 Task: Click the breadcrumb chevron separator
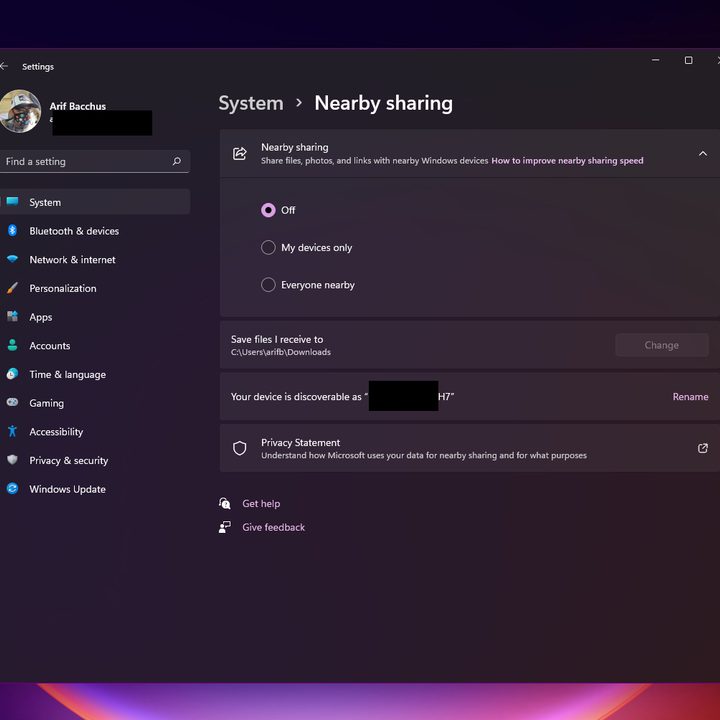(x=299, y=102)
